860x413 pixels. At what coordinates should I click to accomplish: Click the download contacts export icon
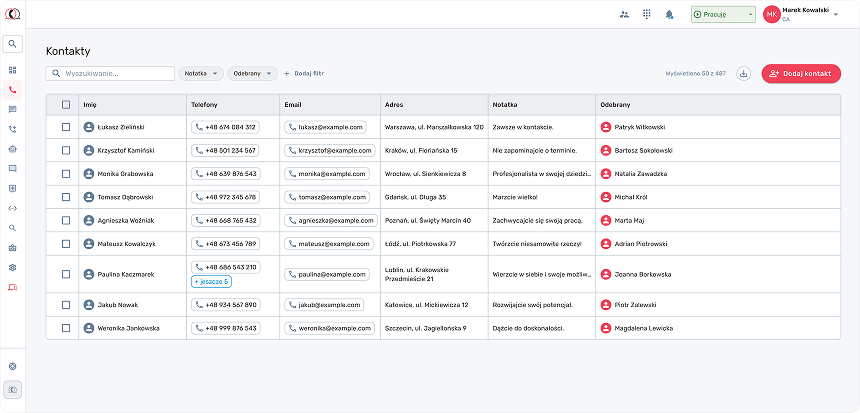[743, 73]
